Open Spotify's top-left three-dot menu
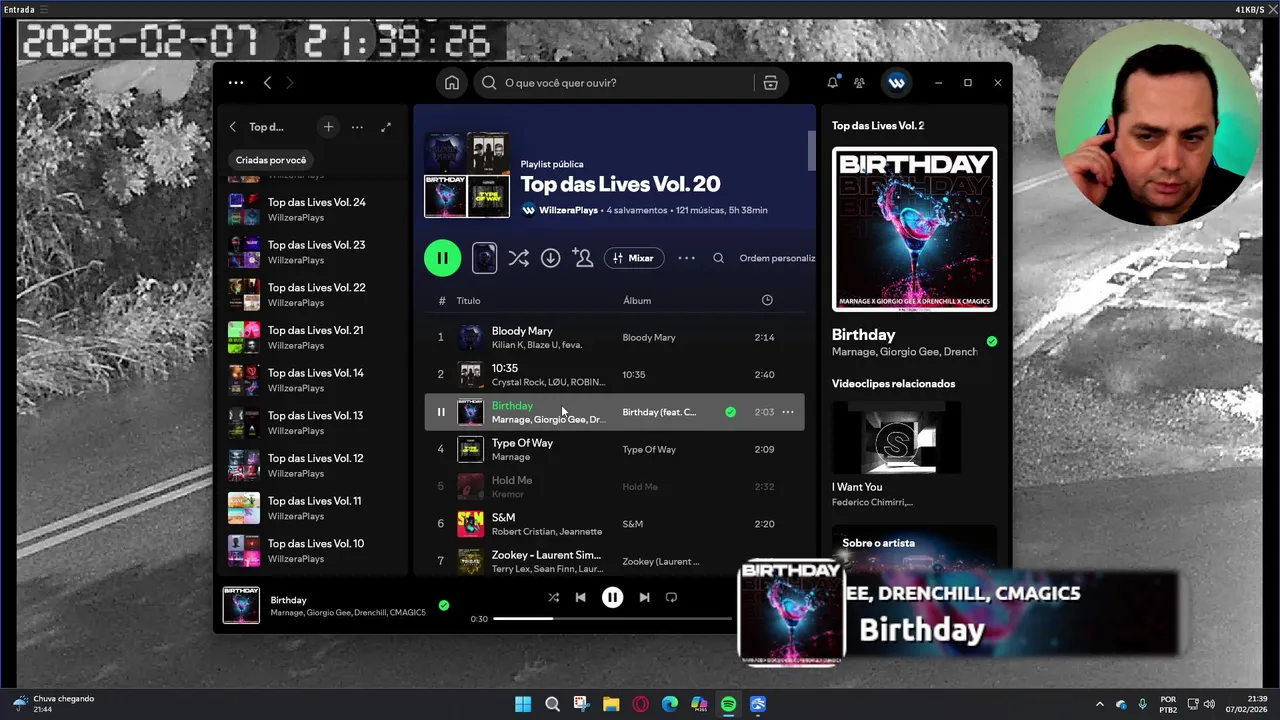Viewport: 1280px width, 720px height. [x=236, y=83]
